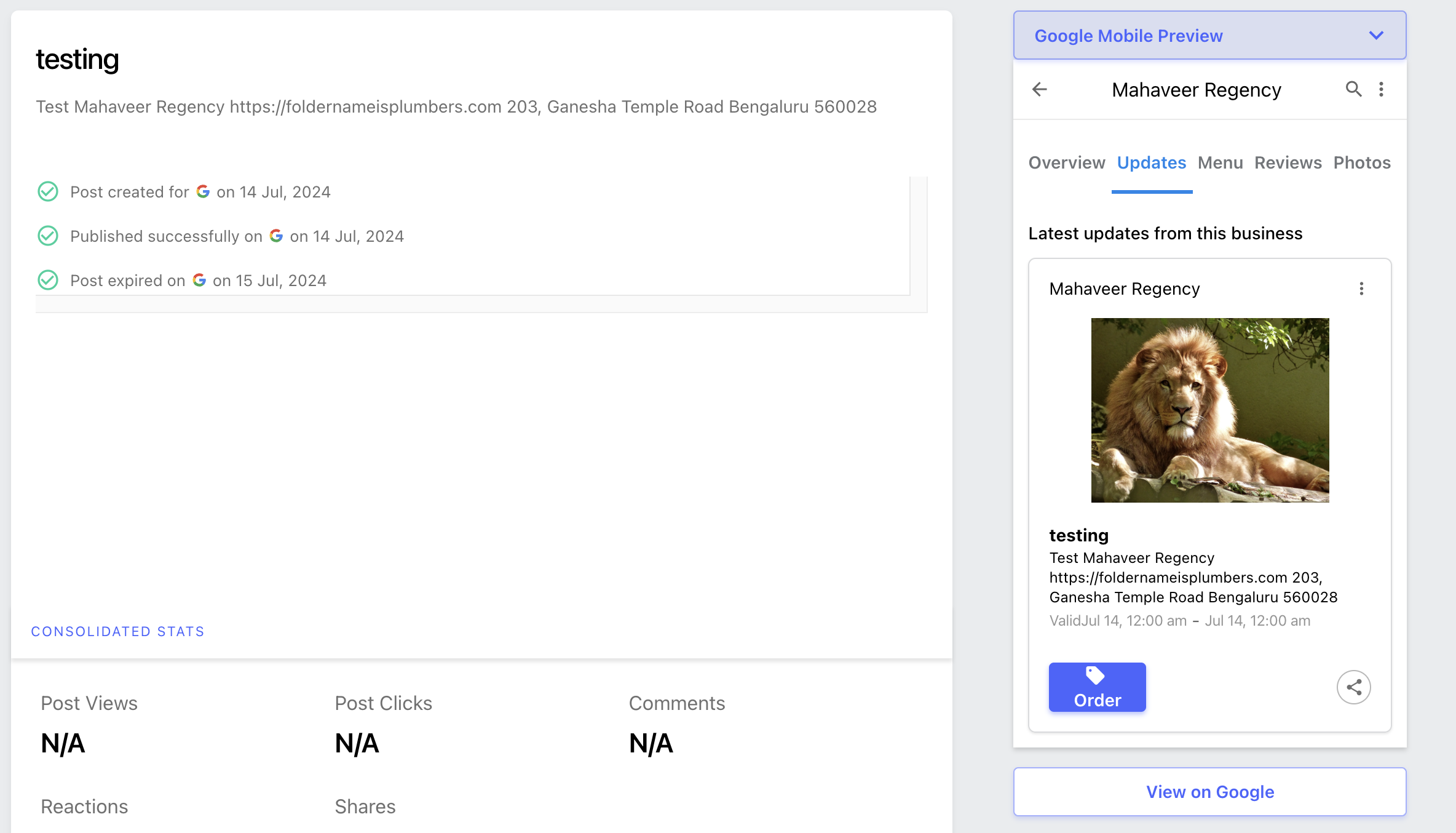Click the green check next to Post created
The height and width of the screenshot is (833, 1456).
pyautogui.click(x=48, y=192)
